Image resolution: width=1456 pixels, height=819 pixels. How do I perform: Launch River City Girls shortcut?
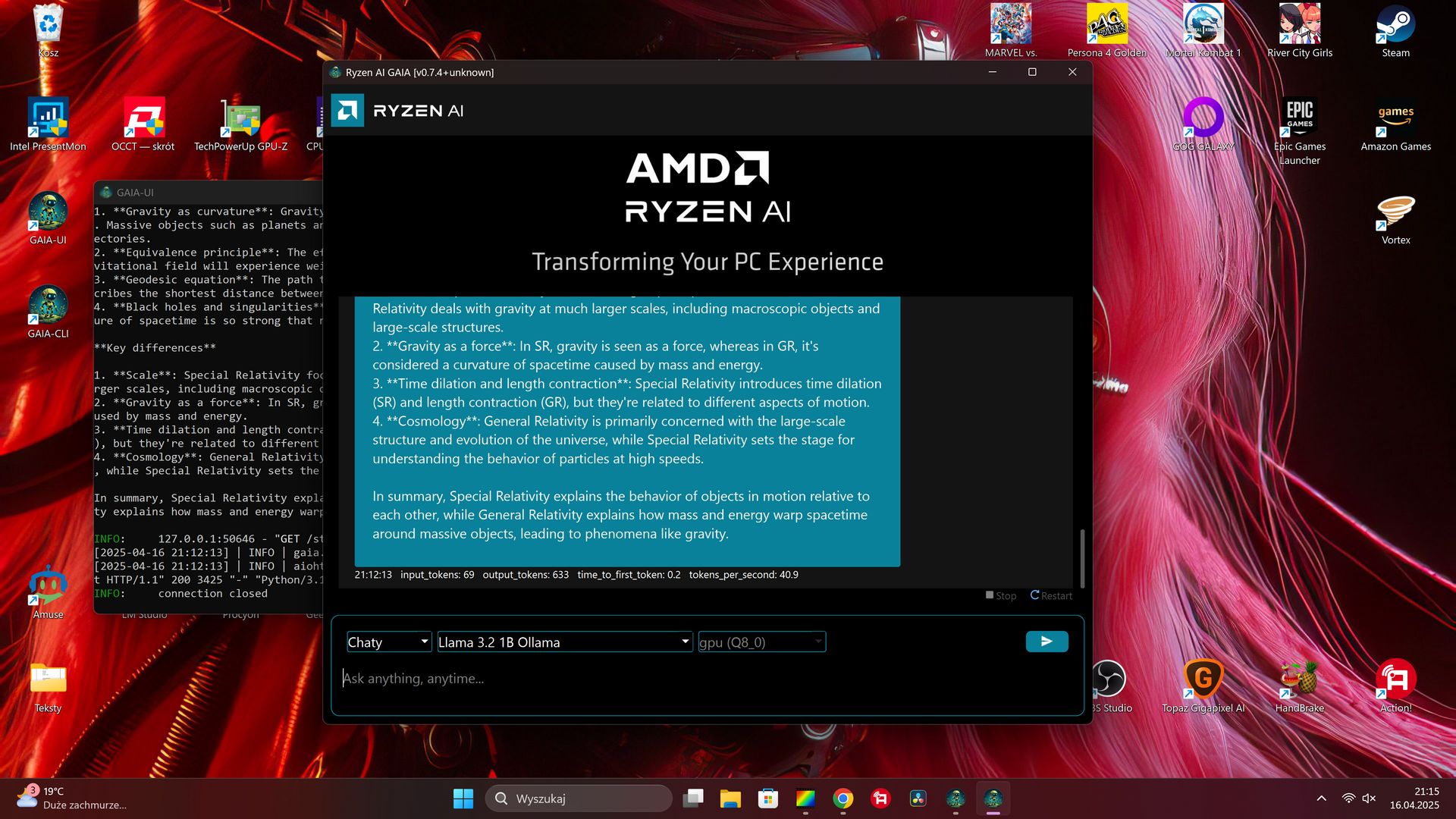pos(1300,31)
